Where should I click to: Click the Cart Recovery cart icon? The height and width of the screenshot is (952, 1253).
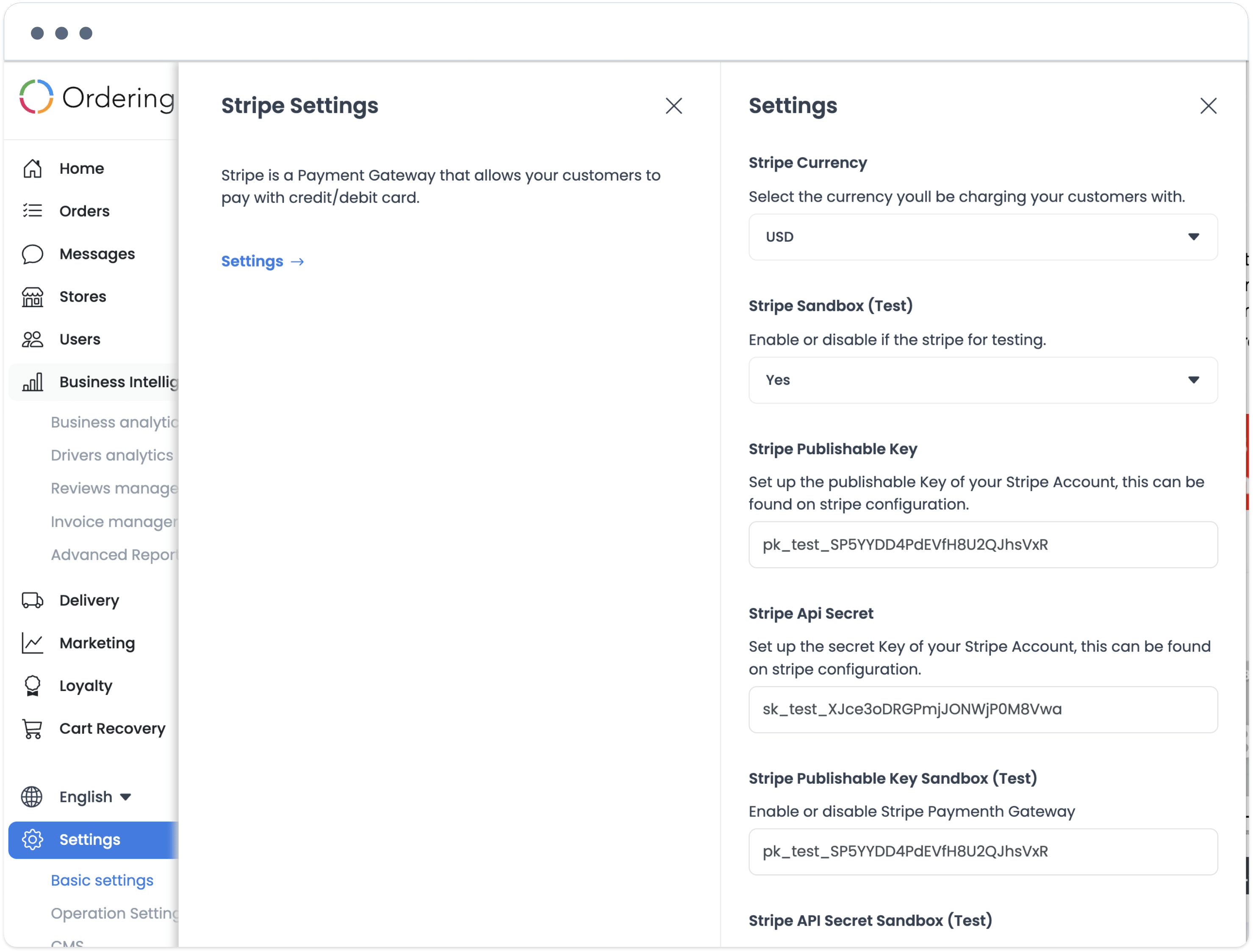[32, 729]
